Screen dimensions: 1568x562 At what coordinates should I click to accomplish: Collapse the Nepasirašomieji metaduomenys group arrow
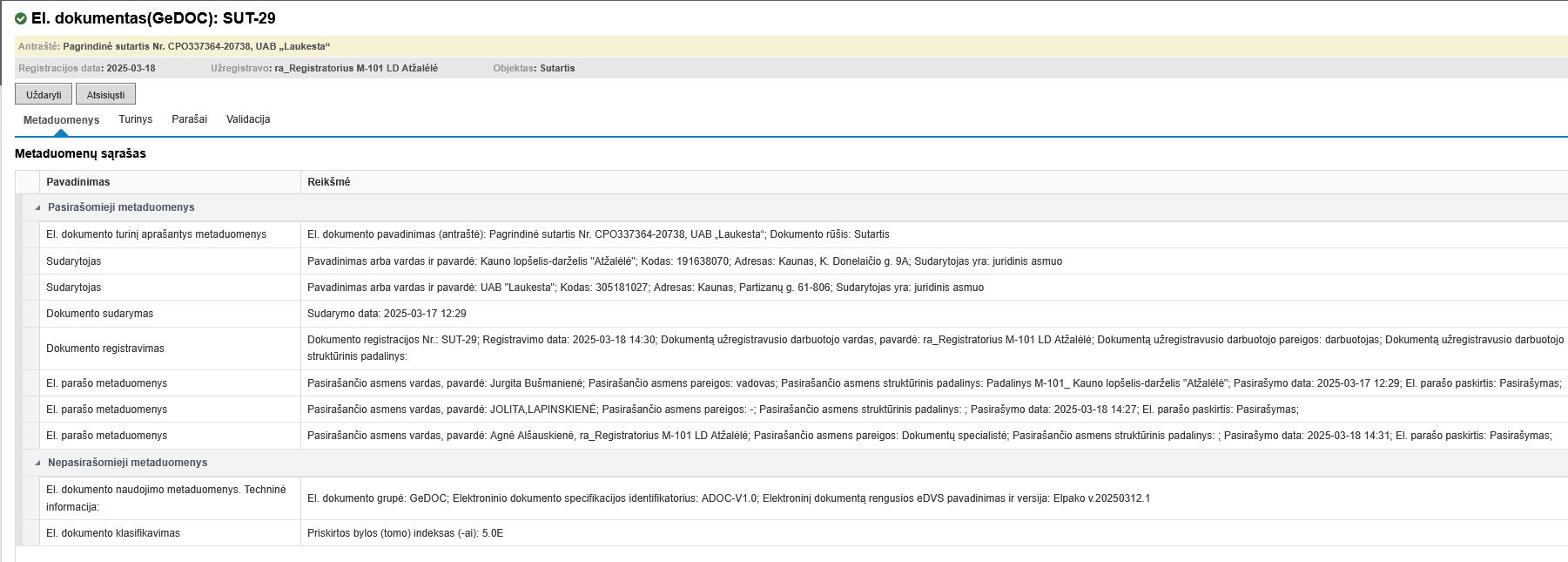[37, 463]
